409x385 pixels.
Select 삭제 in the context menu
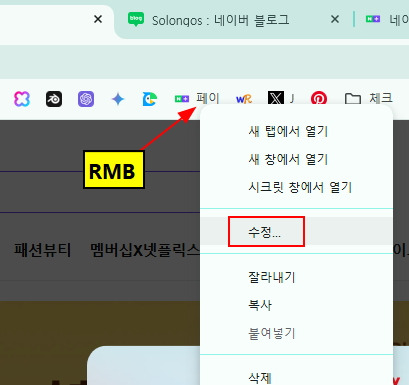[x=296, y=377]
